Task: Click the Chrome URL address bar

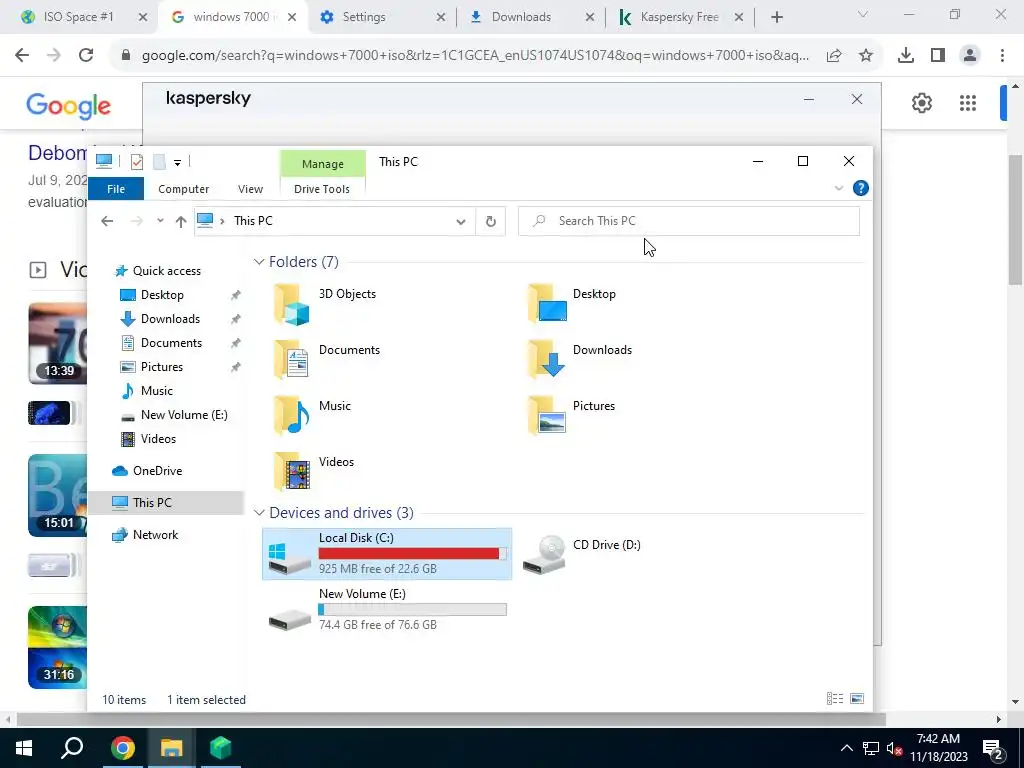Action: click(474, 56)
